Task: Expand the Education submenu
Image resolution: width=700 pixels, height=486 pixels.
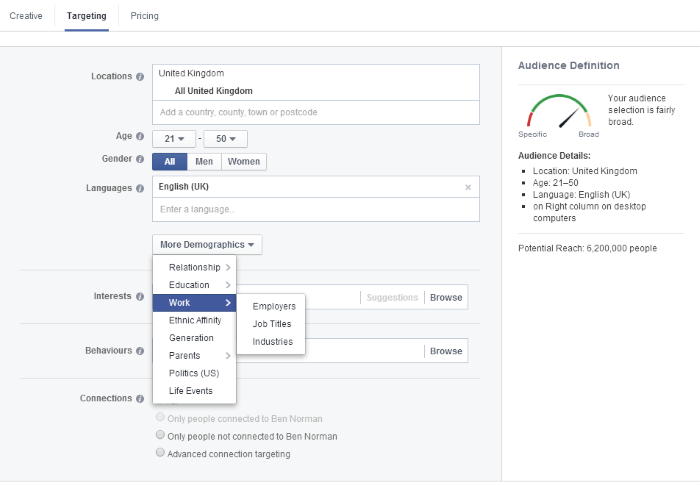Action: (194, 285)
